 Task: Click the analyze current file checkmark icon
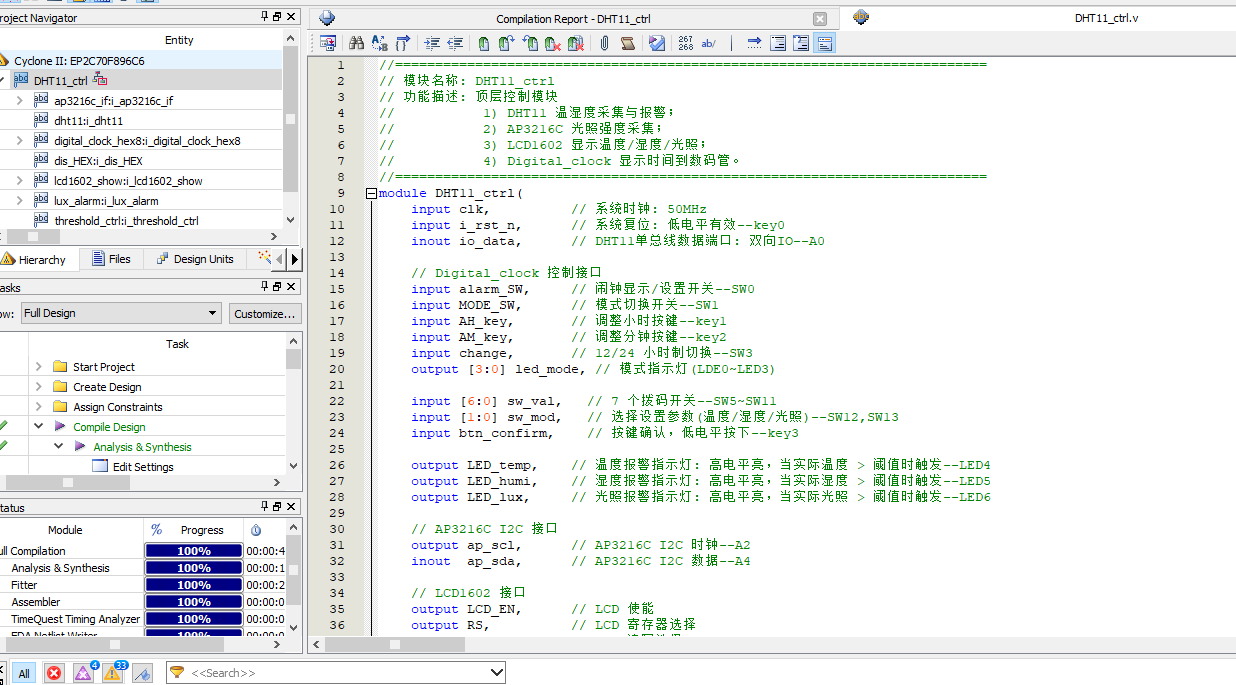click(x=657, y=43)
